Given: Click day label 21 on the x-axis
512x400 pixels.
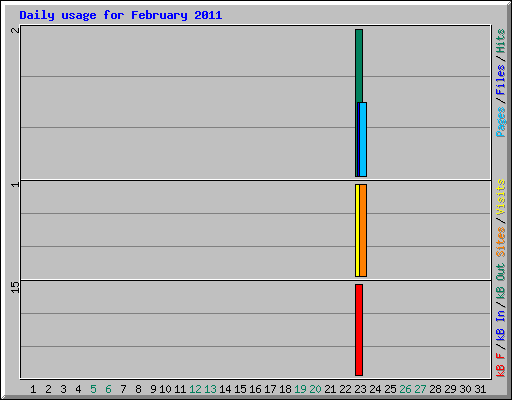Looking at the screenshot, I should [x=330, y=389].
